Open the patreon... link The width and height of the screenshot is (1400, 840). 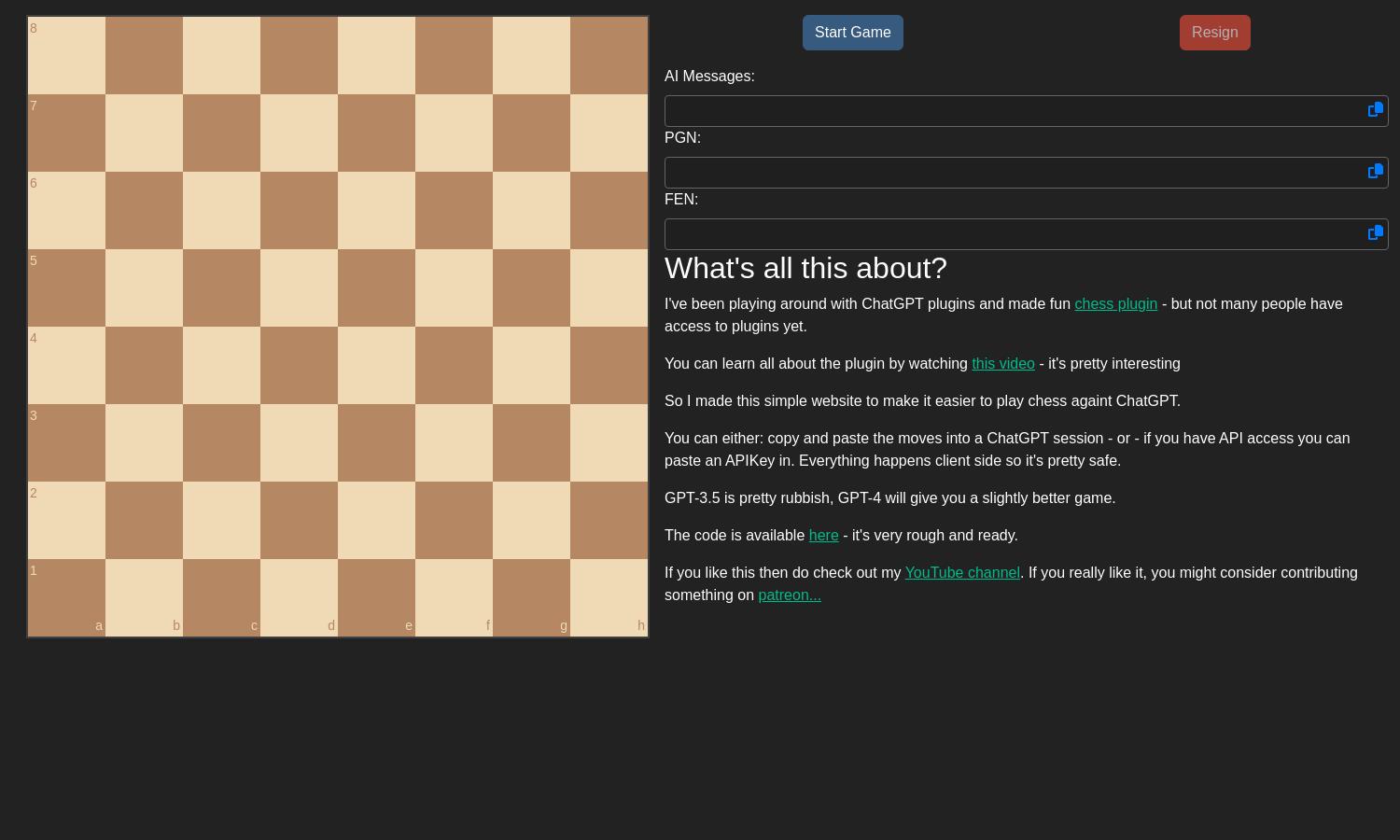(790, 595)
